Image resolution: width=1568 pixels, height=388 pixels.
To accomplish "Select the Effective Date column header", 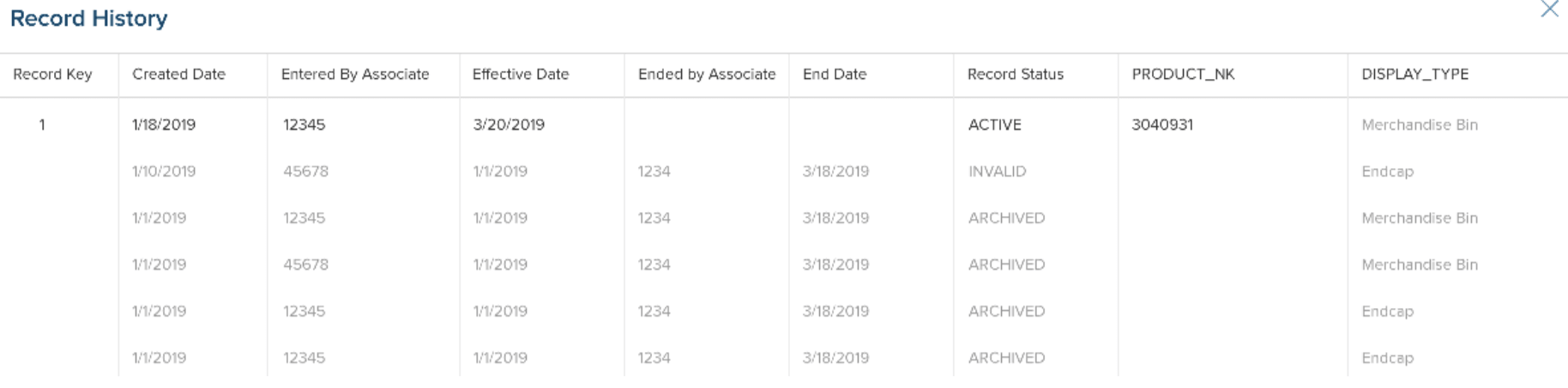I will pos(521,75).
